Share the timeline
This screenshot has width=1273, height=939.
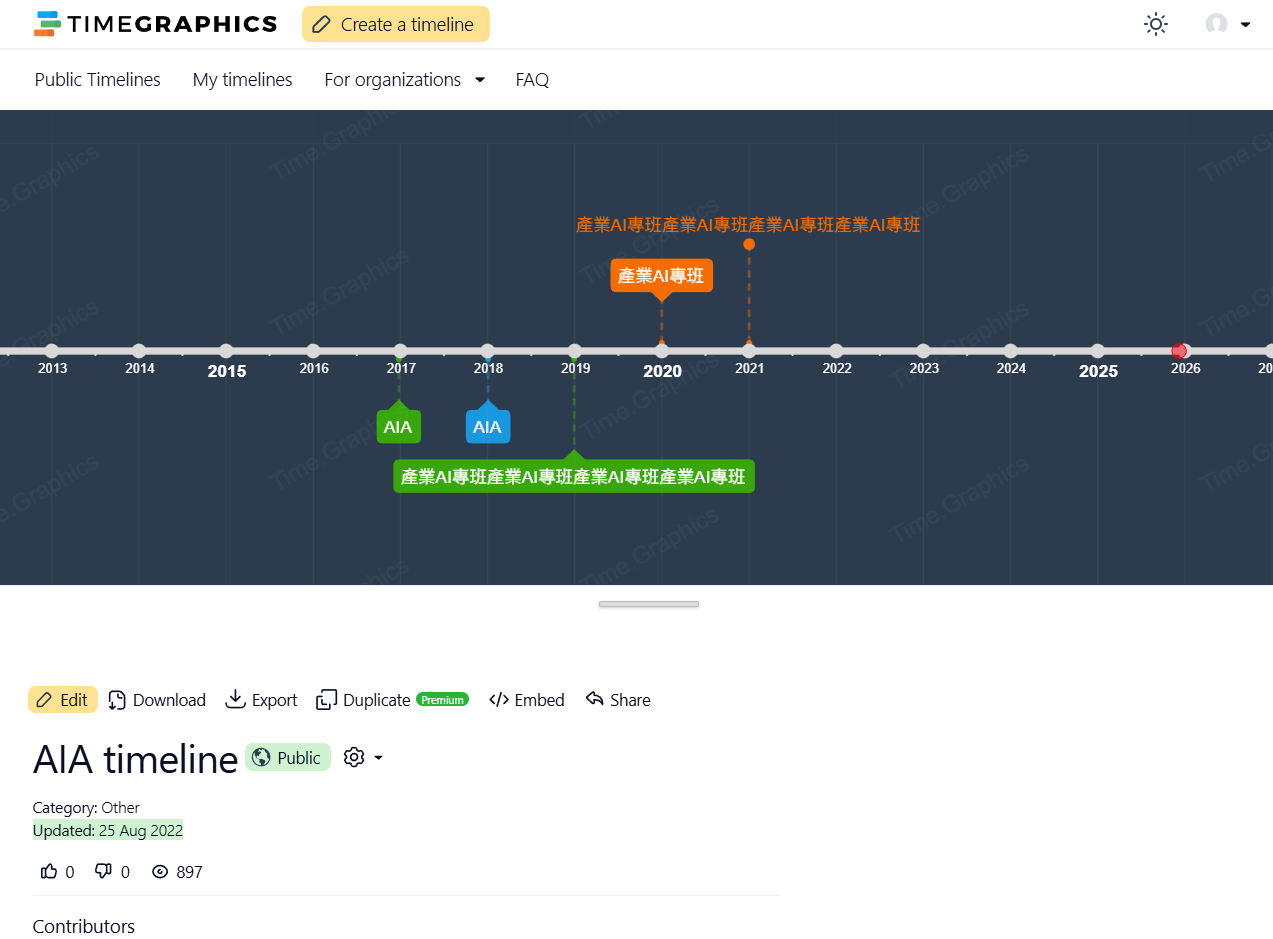pos(618,700)
